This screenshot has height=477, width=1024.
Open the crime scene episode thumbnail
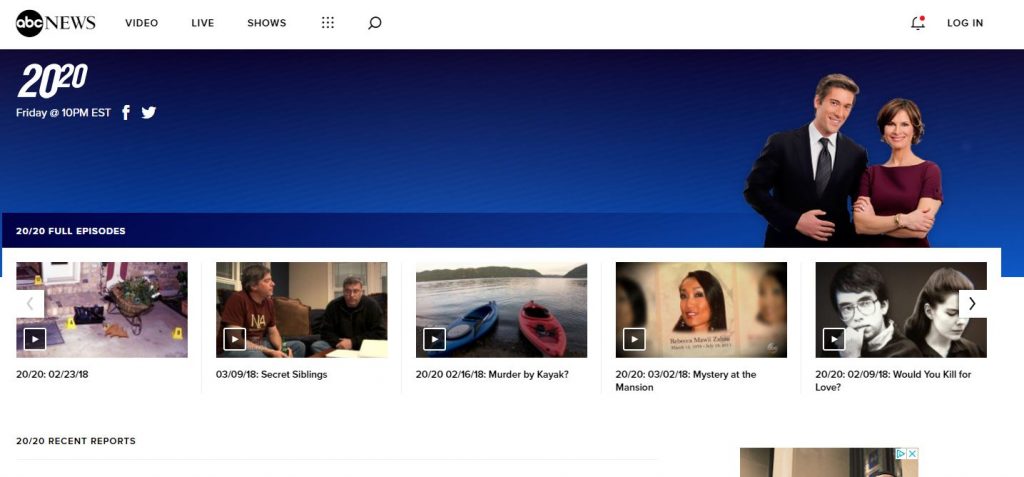(x=102, y=310)
